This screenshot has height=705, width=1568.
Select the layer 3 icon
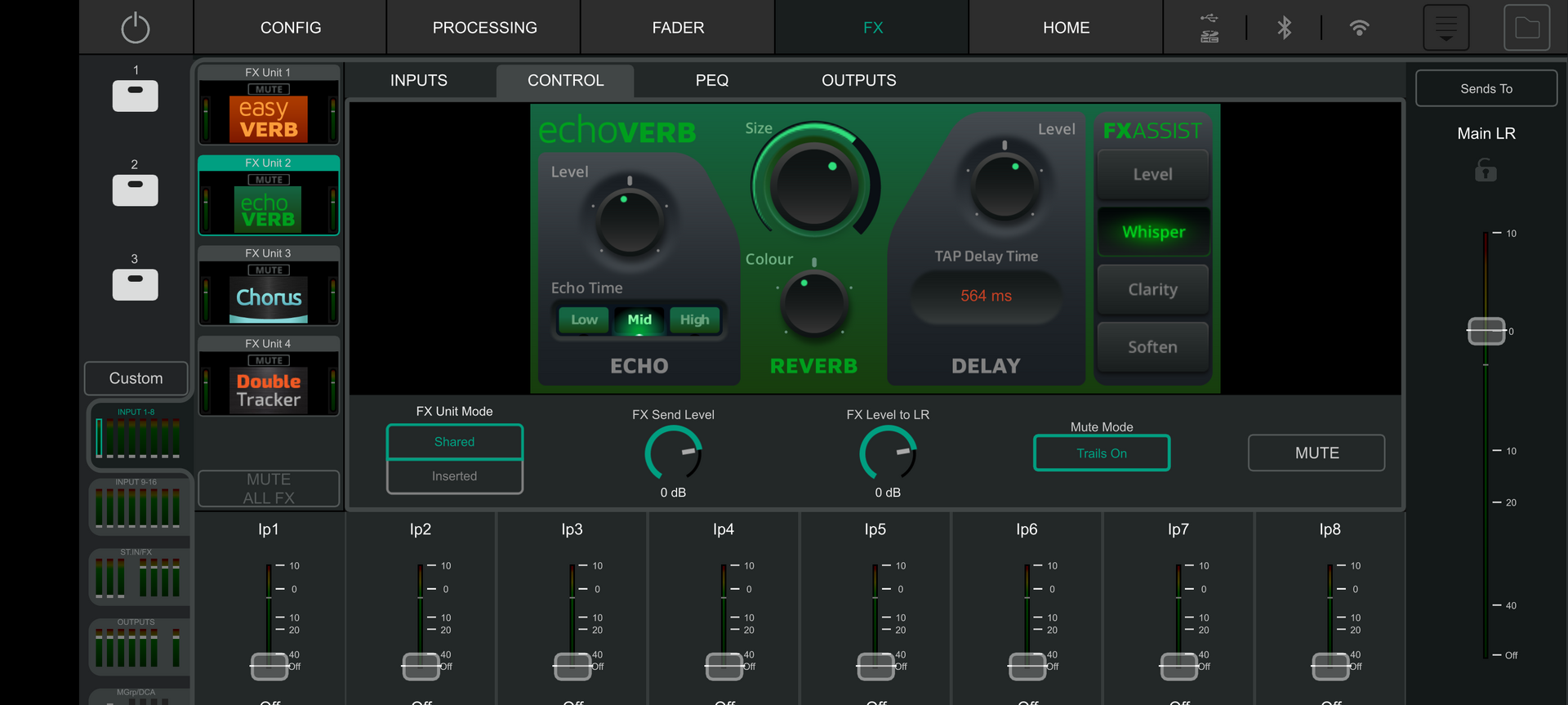136,284
